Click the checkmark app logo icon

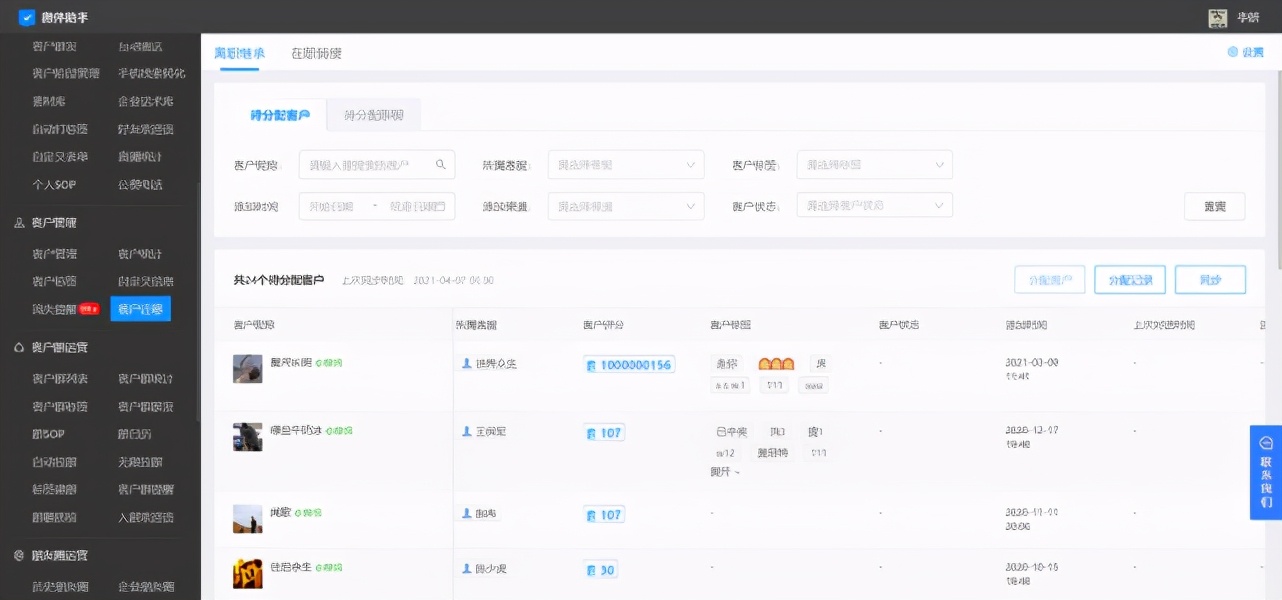tap(28, 16)
